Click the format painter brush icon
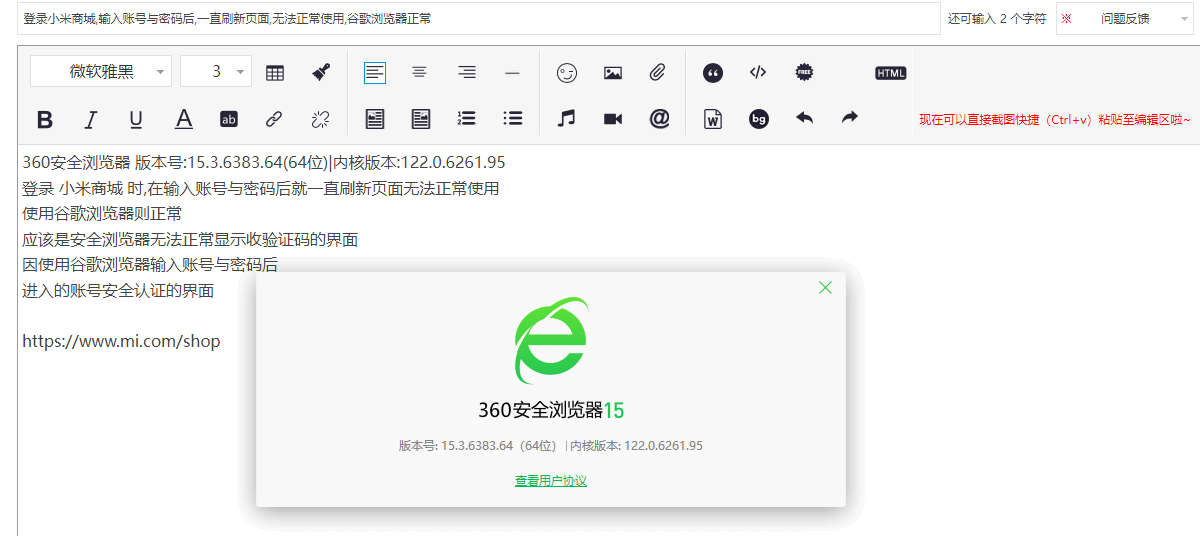1200x536 pixels. (321, 72)
